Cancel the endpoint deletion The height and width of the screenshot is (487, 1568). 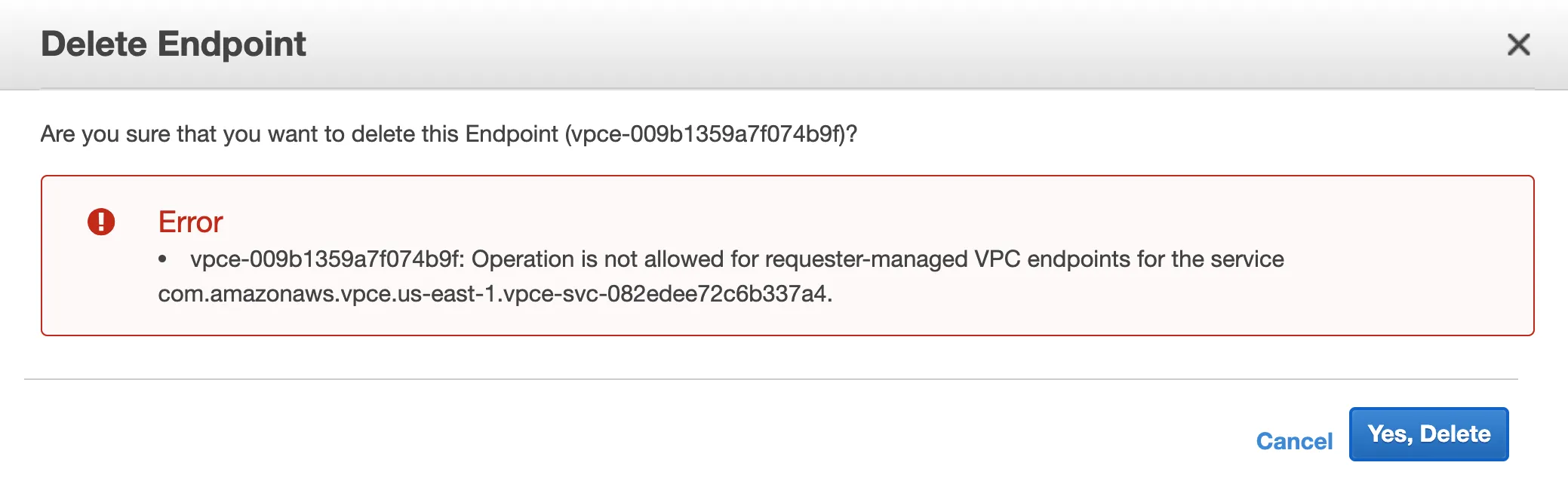click(1294, 441)
